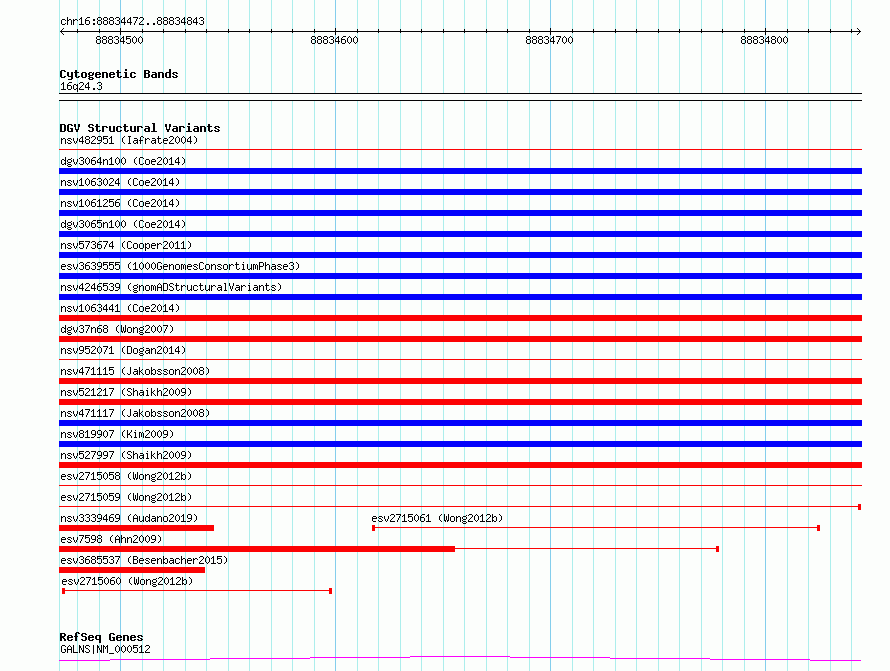Click the 88834600 ruler position label
The height and width of the screenshot is (671, 890).
coord(334,40)
